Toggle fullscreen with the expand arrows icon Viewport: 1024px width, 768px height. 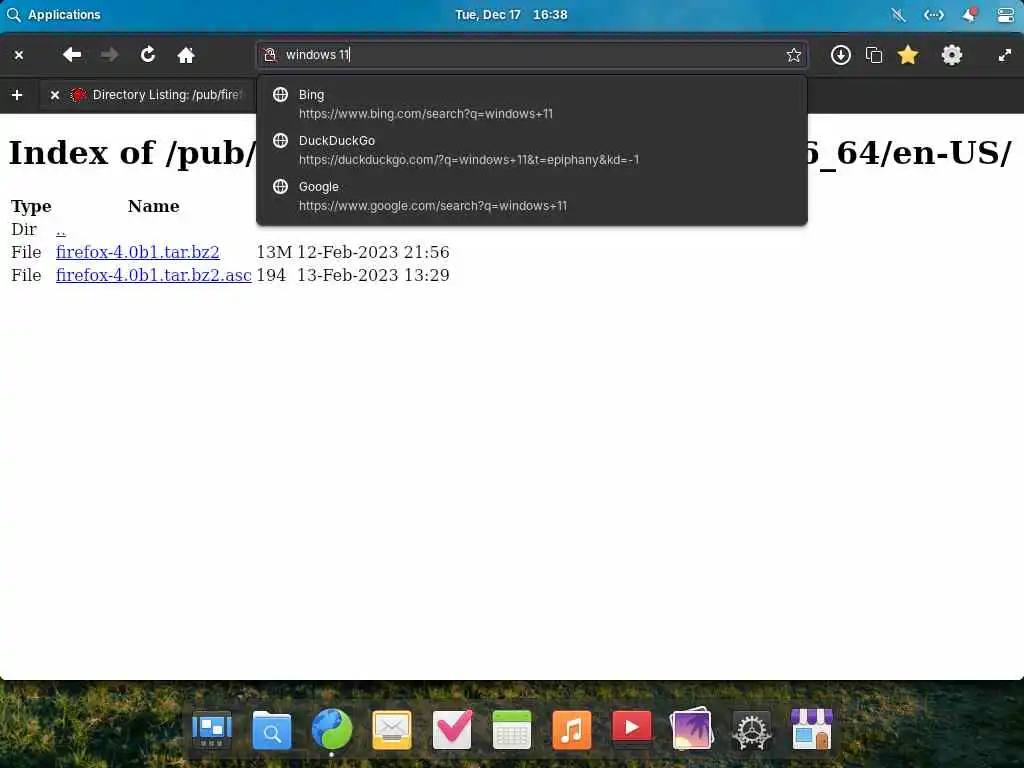click(x=1005, y=55)
